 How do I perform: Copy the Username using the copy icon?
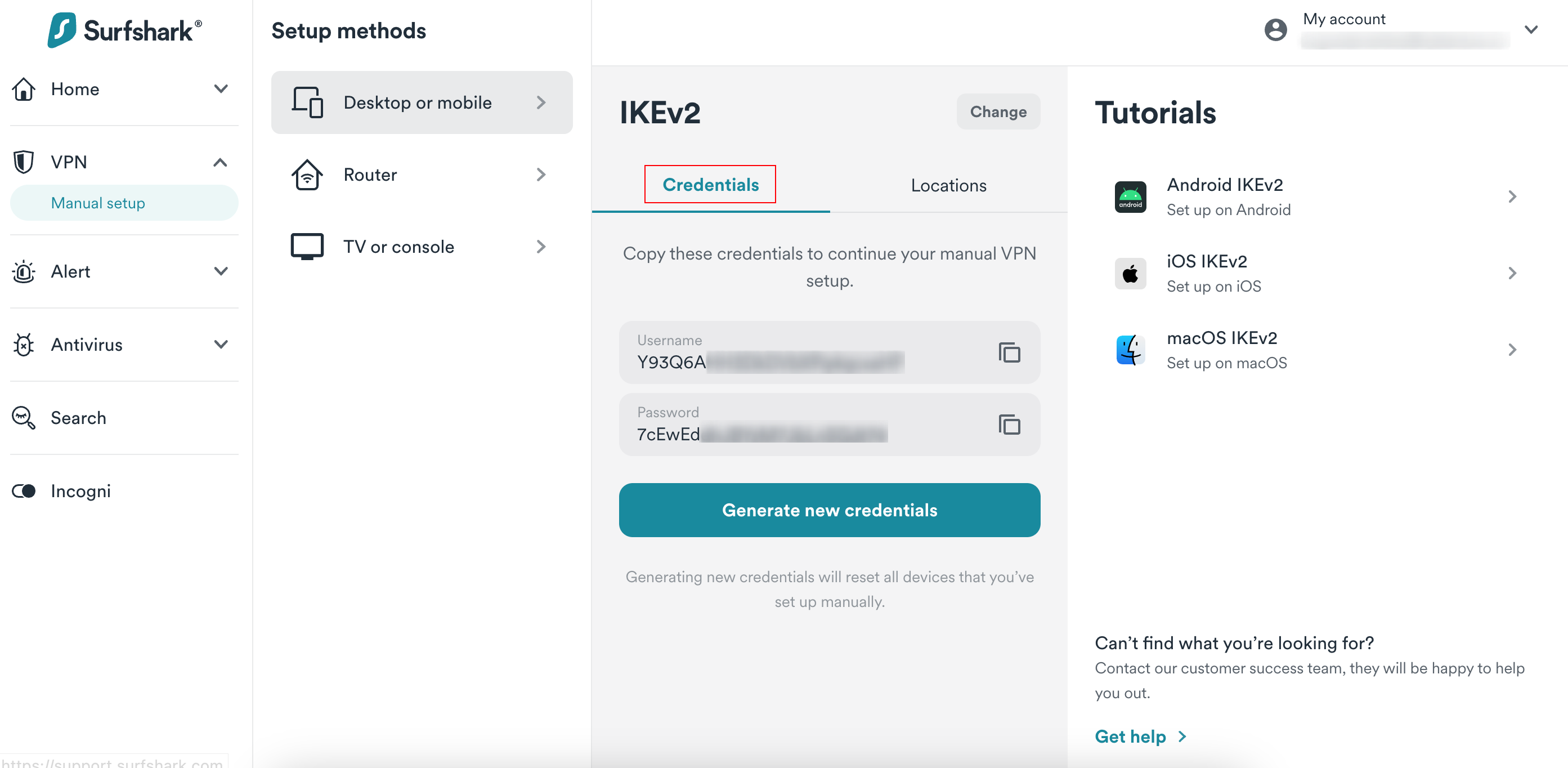[x=1008, y=353]
